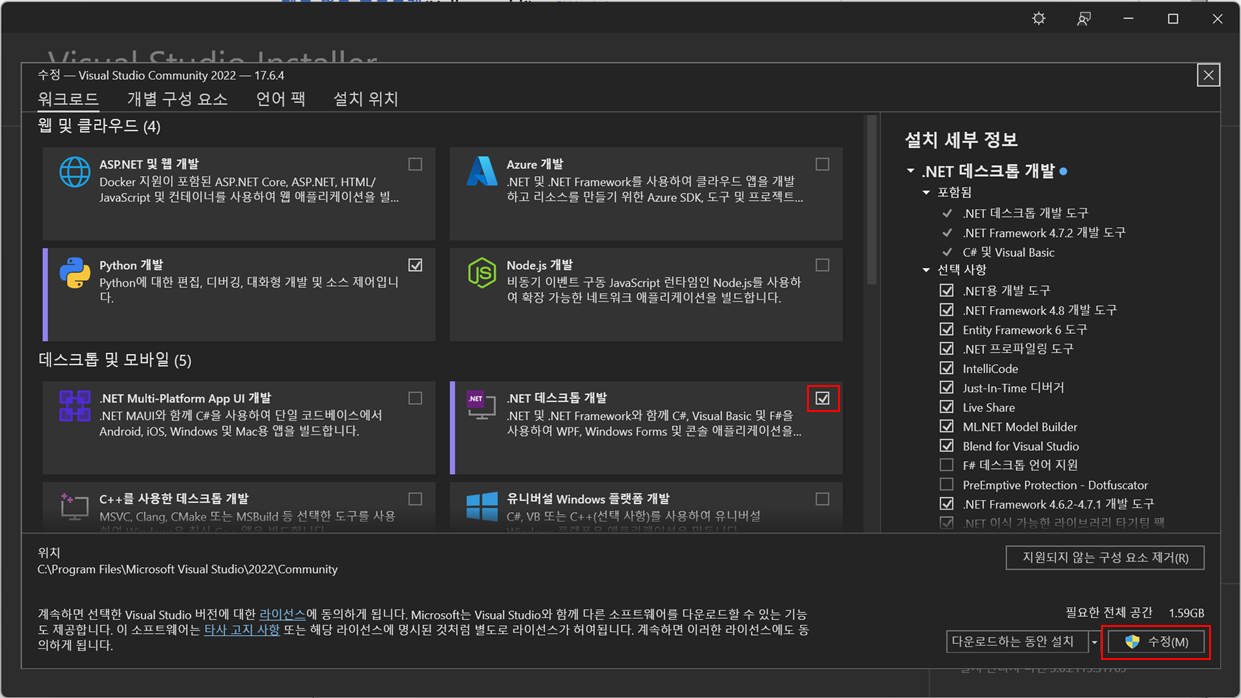Collapse the 선택 사항 section arrow
1241x698 pixels.
point(926,270)
